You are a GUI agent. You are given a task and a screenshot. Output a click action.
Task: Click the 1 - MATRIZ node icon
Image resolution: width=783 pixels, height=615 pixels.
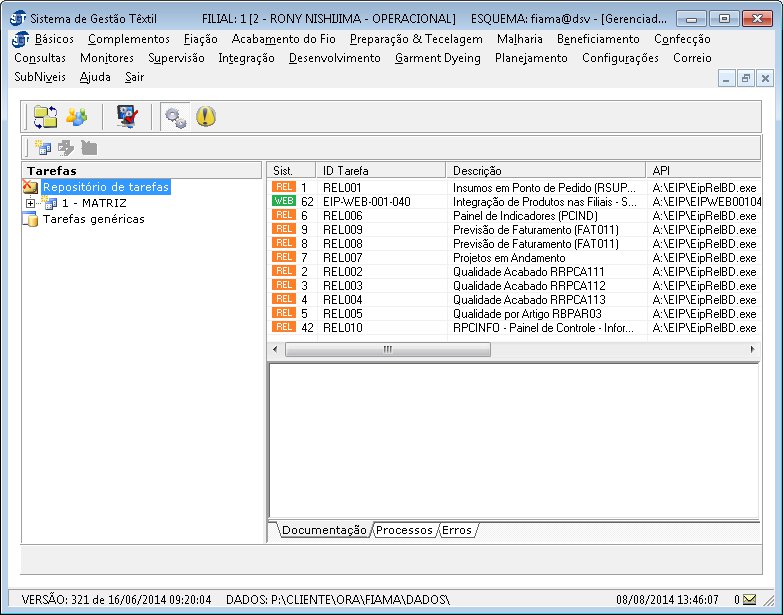coord(49,203)
